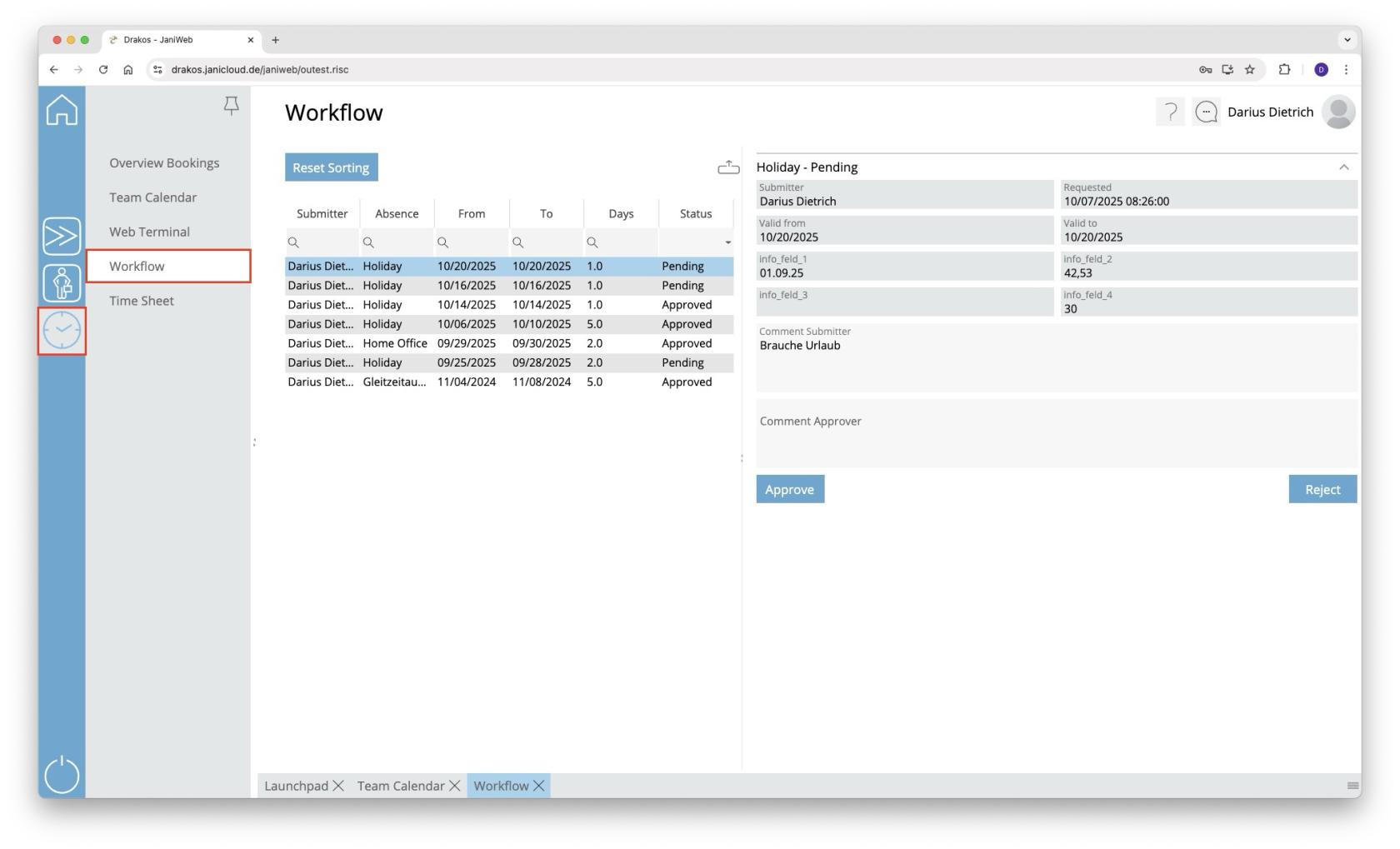This screenshot has width=1400, height=849.
Task: Open the help question mark icon
Action: [1170, 112]
